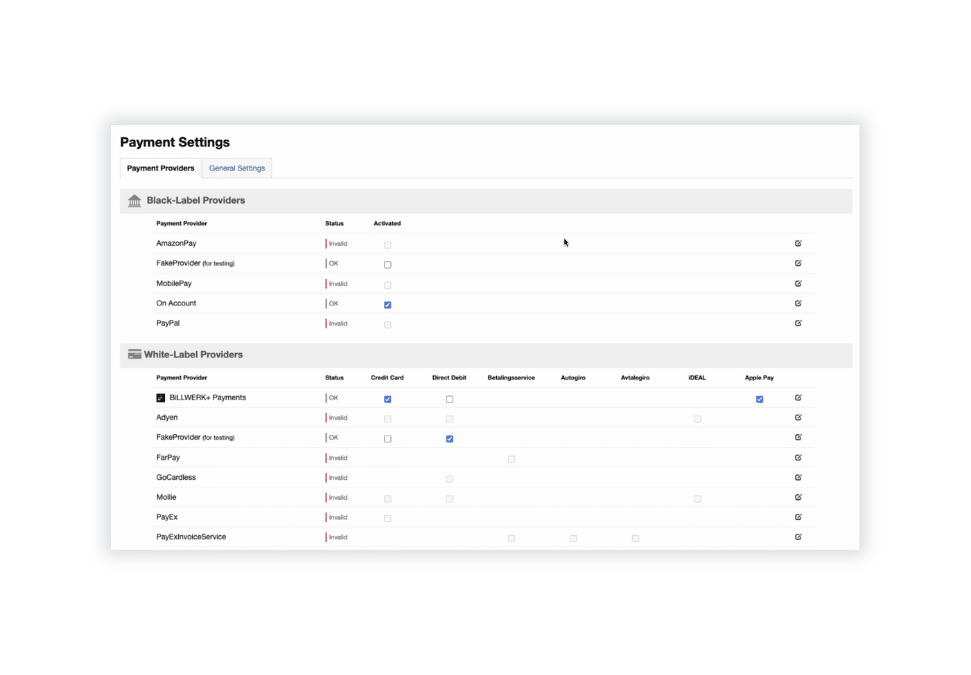The width and height of the screenshot is (971, 675).
Task: Enable Direct Debit for BILLWERK+ Payments
Action: click(450, 399)
